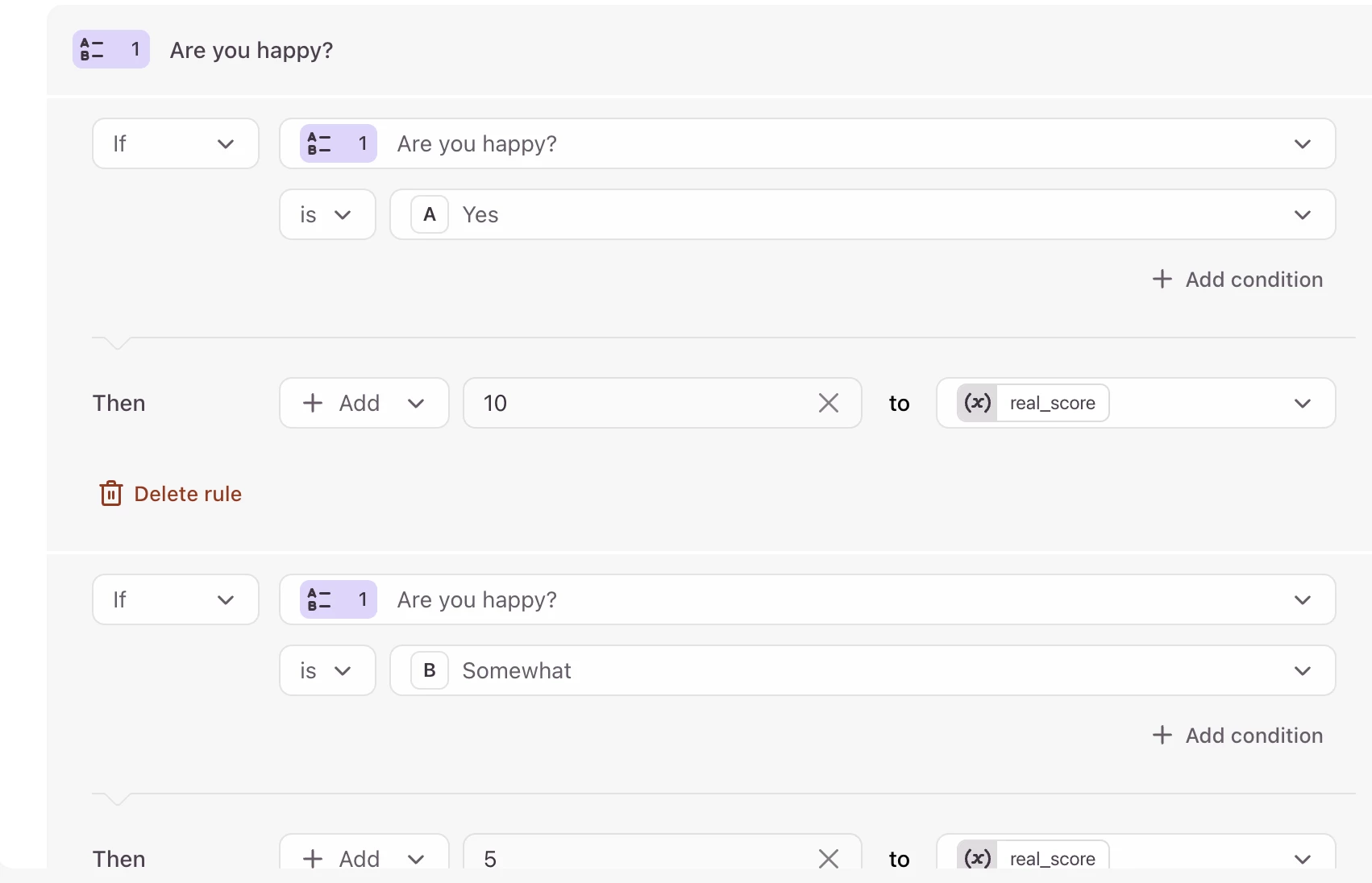The width and height of the screenshot is (1372, 883).
Task: Click plus icon of first Add condition
Action: (1162, 280)
